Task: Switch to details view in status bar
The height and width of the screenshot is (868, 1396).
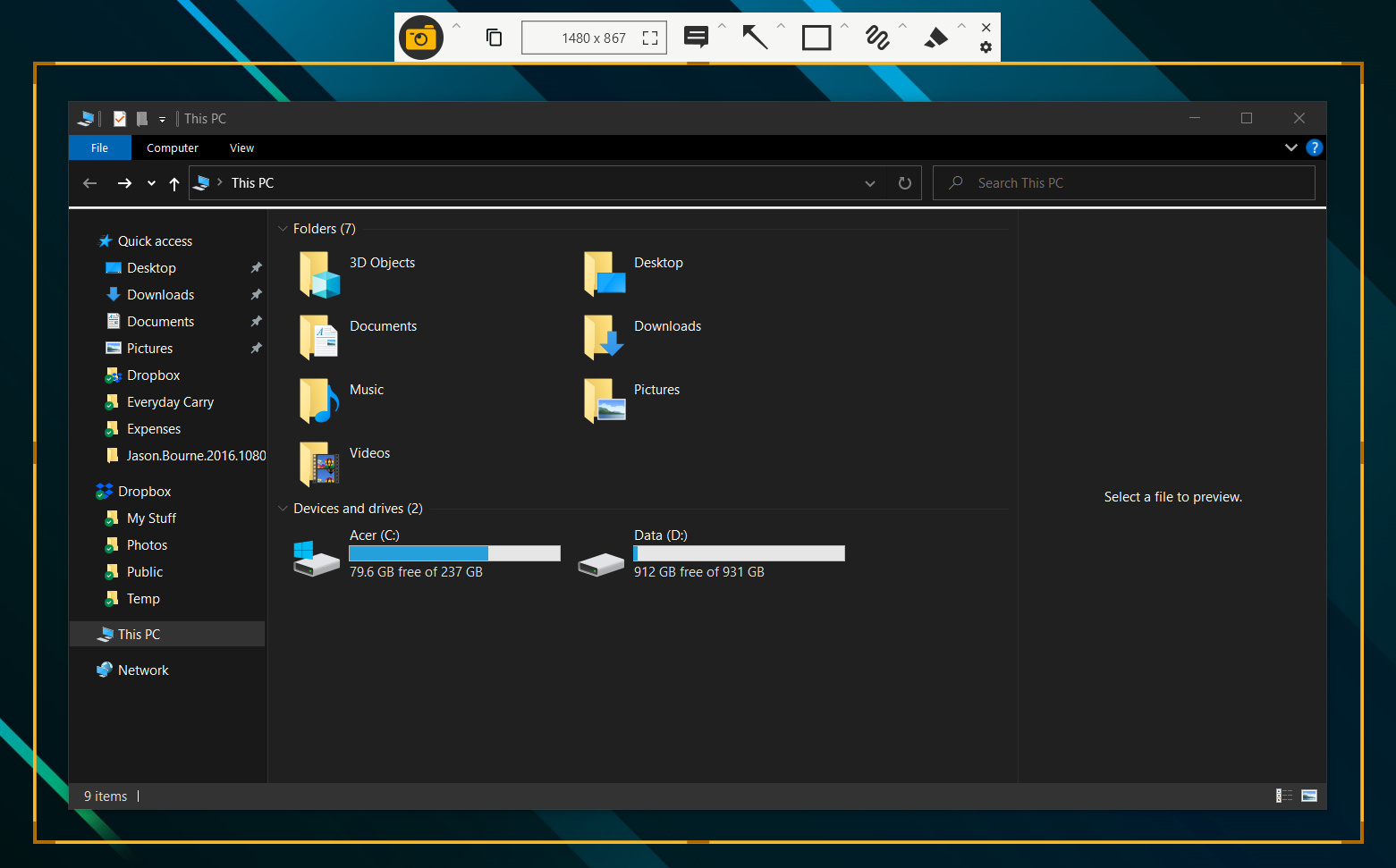Action: click(x=1284, y=796)
